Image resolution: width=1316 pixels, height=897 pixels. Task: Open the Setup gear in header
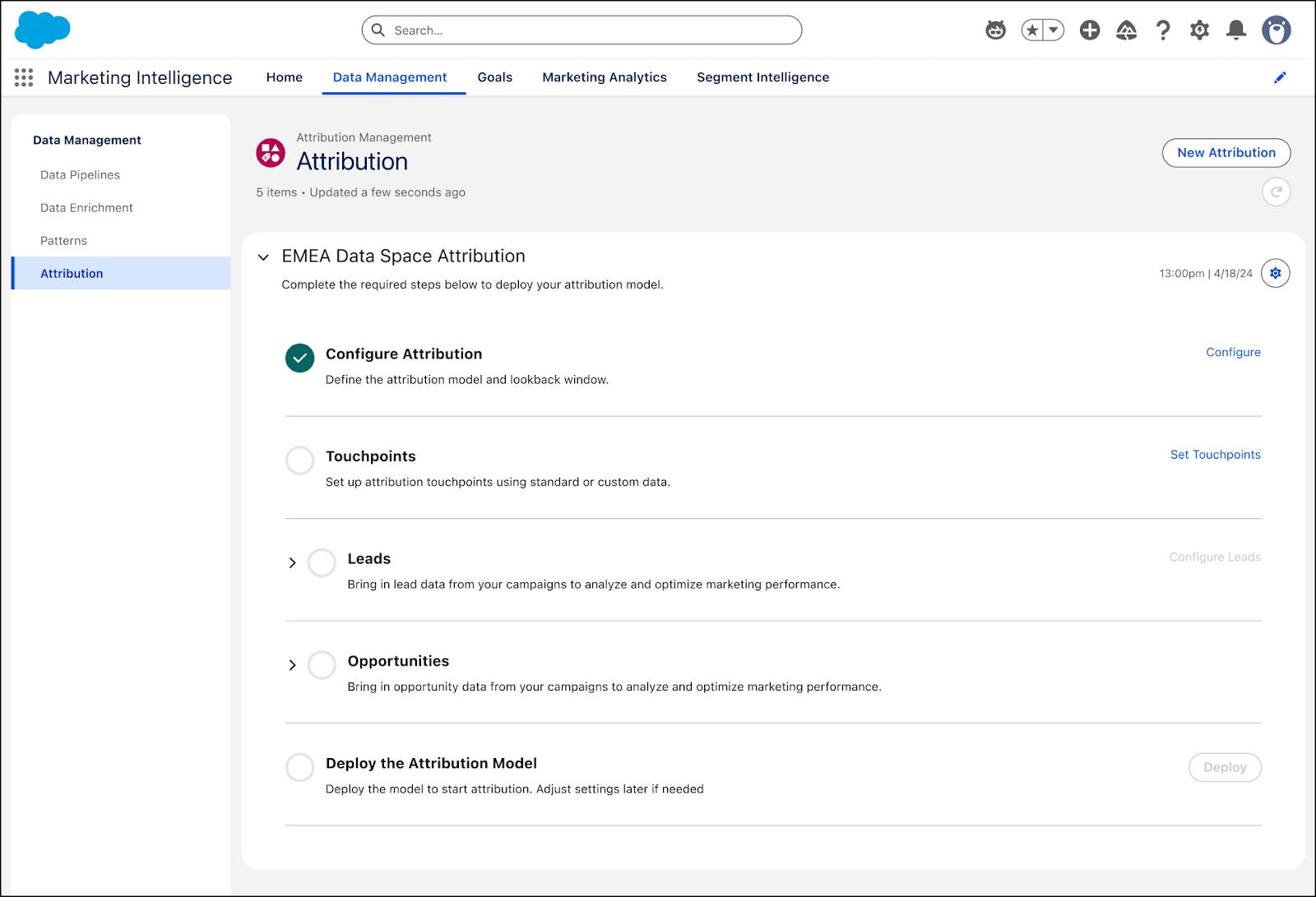[1199, 30]
